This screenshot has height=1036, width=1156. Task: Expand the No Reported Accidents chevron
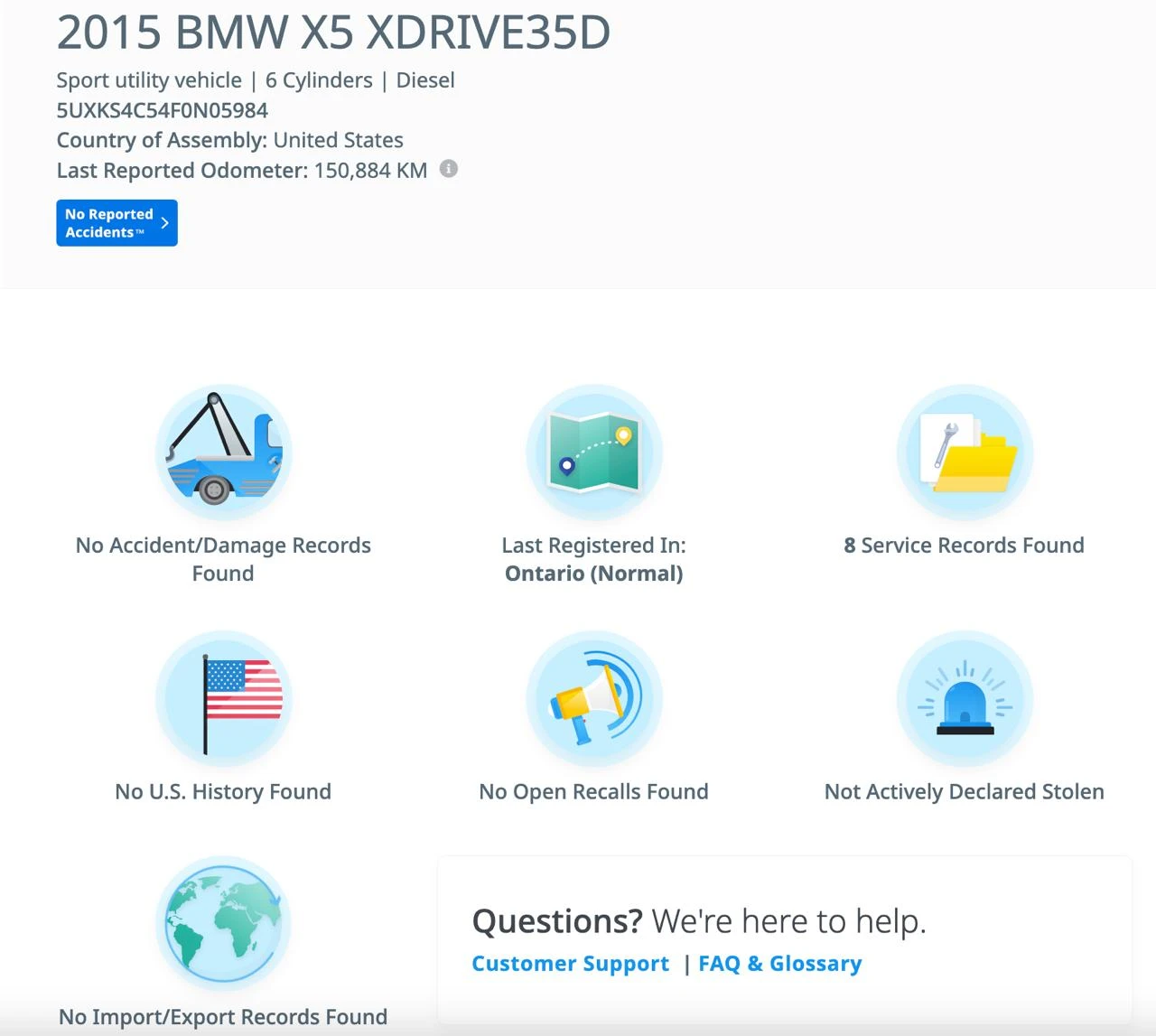coord(163,222)
